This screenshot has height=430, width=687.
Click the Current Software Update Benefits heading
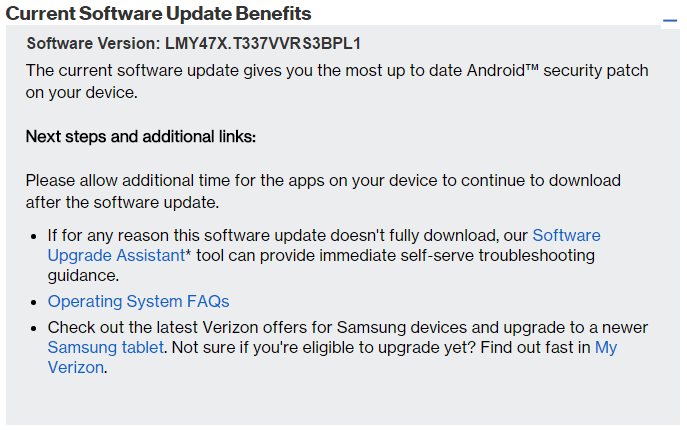159,13
